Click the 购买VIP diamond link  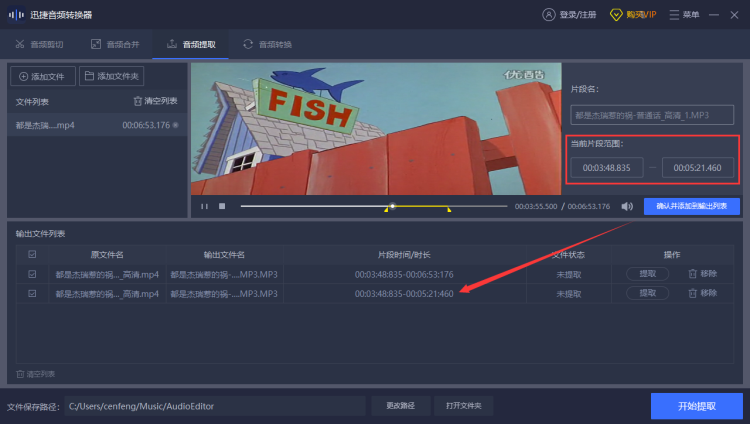point(633,15)
